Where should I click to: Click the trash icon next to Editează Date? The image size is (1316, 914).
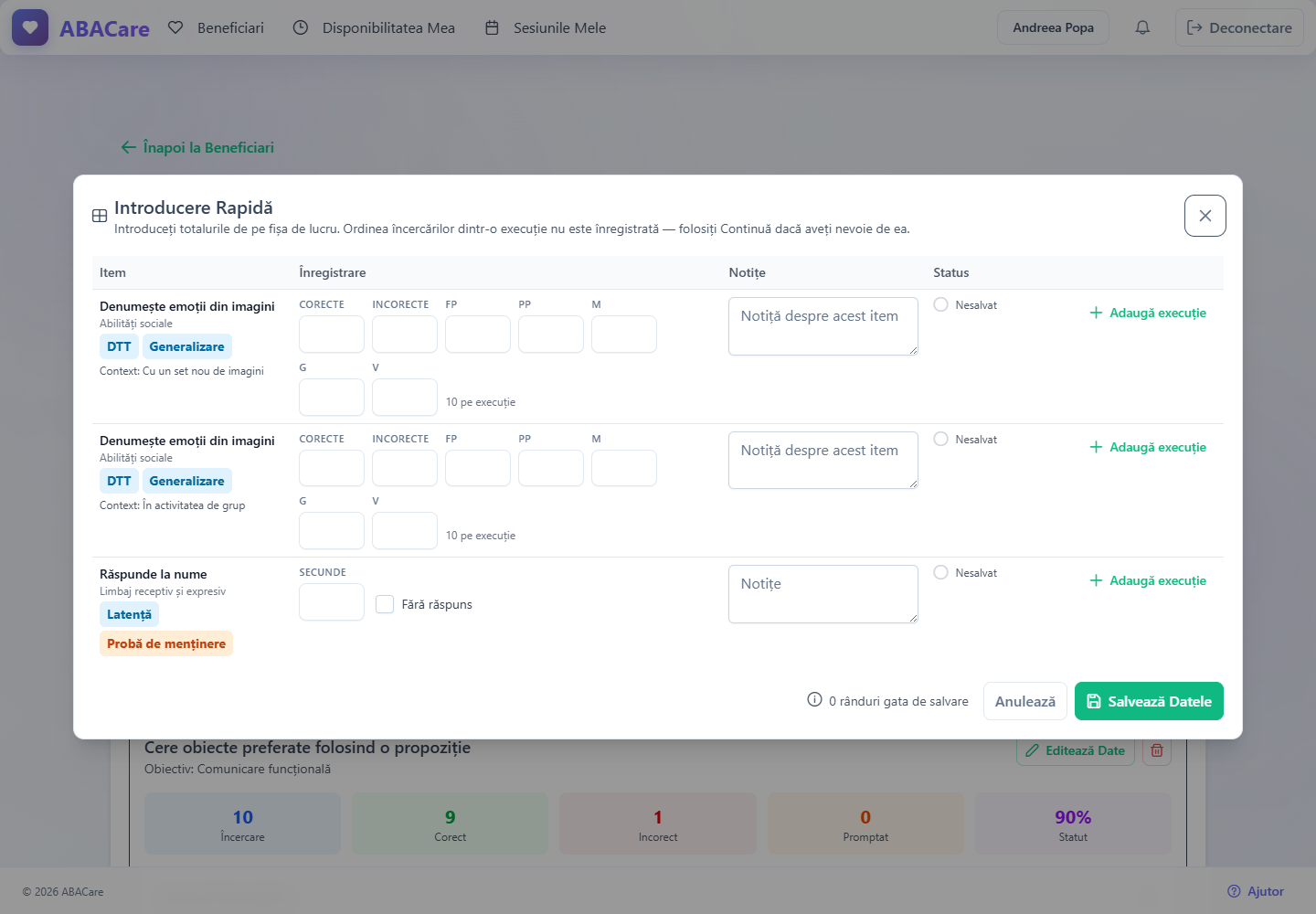[x=1157, y=750]
